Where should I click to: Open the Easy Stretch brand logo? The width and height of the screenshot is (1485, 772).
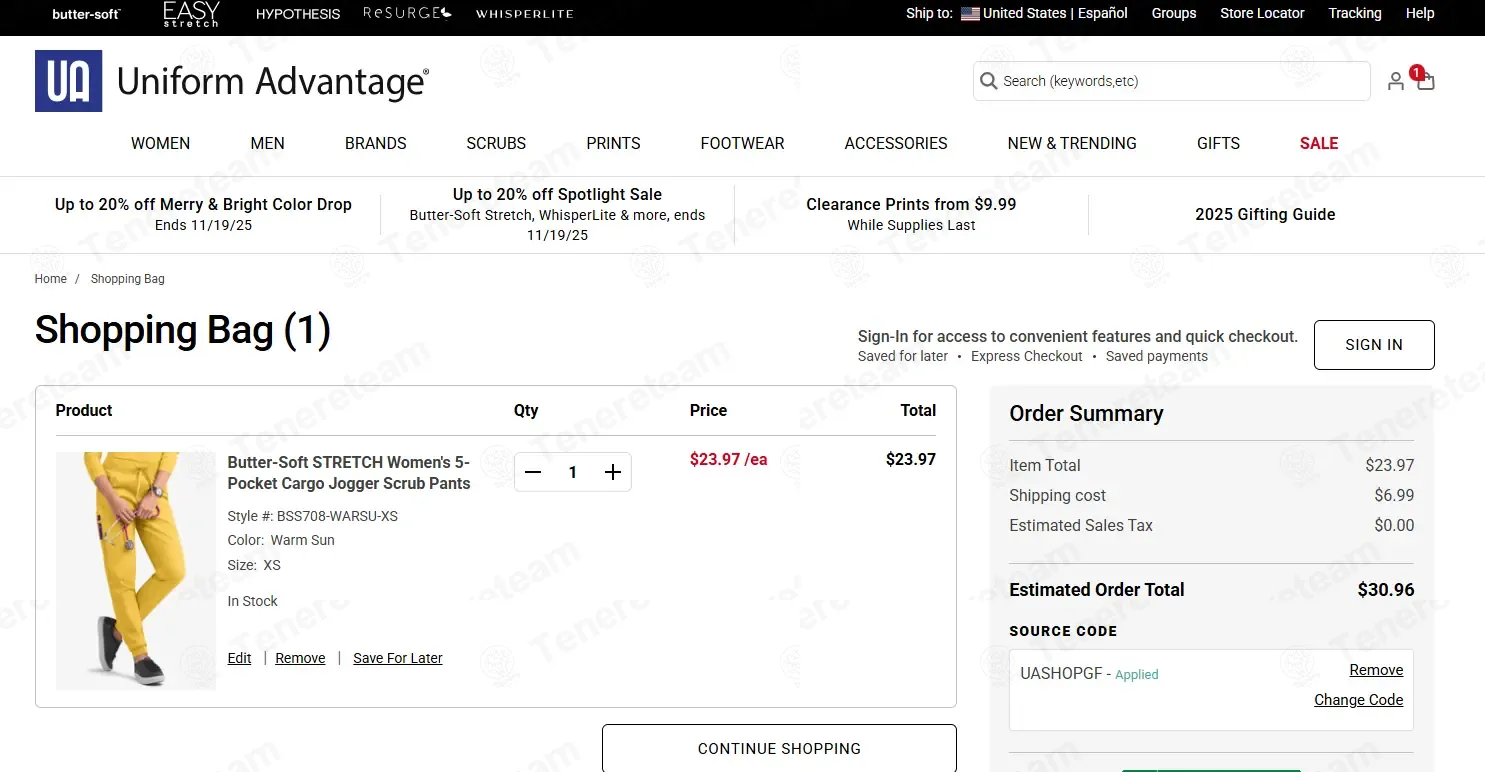190,14
